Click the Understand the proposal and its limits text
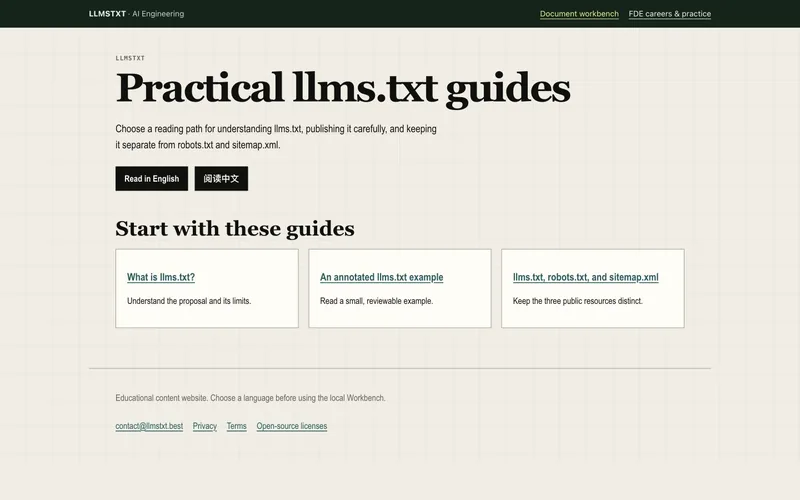The image size is (800, 500). pyautogui.click(x=189, y=301)
